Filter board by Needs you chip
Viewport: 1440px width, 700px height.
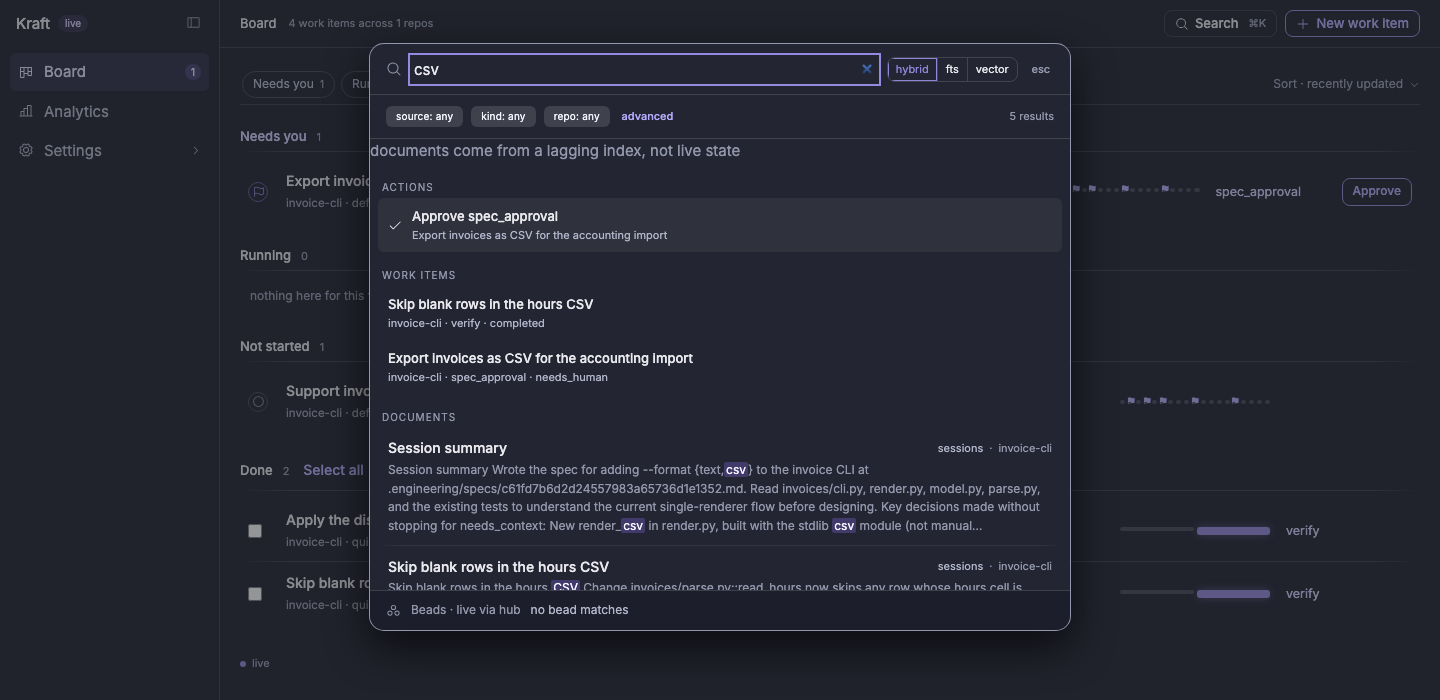click(288, 84)
